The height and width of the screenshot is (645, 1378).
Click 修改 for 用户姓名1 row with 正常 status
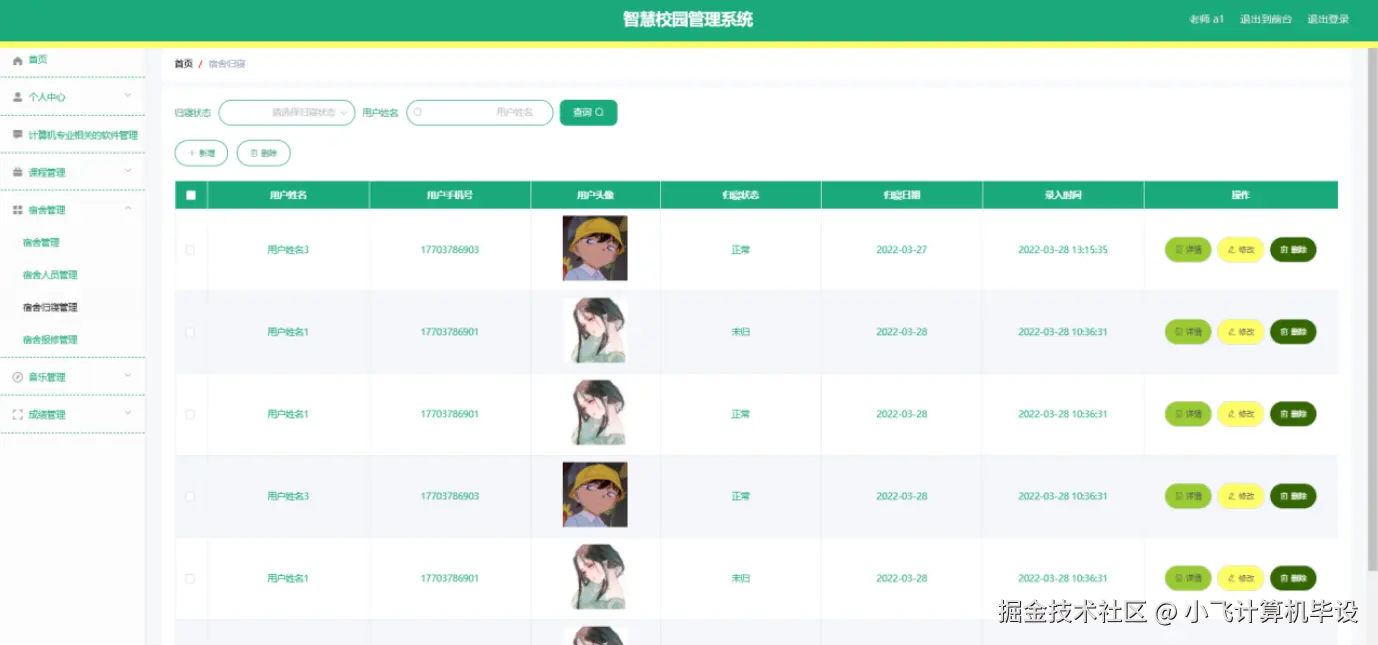click(1240, 414)
